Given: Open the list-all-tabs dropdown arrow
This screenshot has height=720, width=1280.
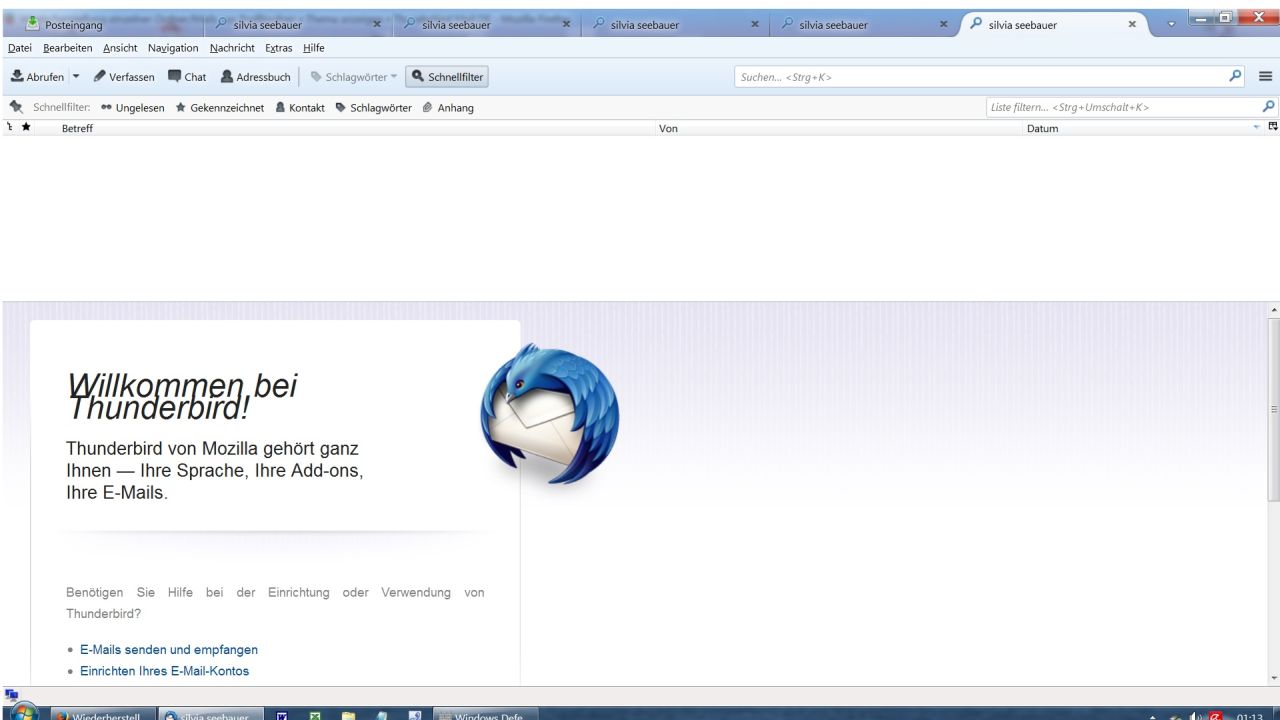Looking at the screenshot, I should point(1172,24).
